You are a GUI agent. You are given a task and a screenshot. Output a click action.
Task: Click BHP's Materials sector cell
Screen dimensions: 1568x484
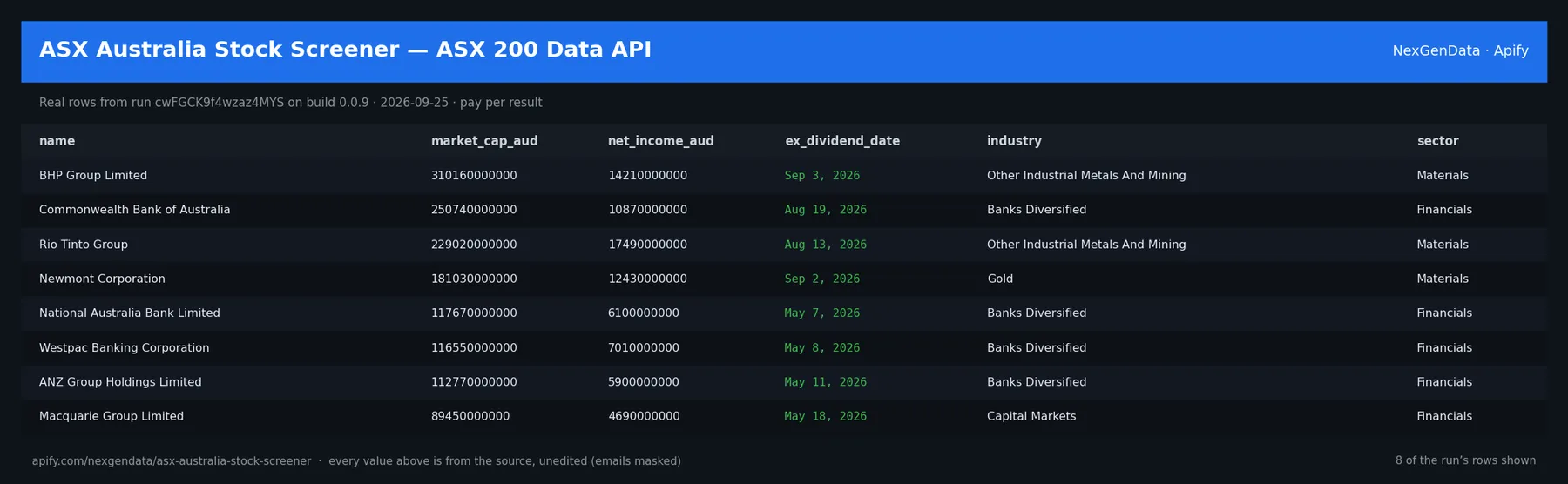click(x=1443, y=176)
